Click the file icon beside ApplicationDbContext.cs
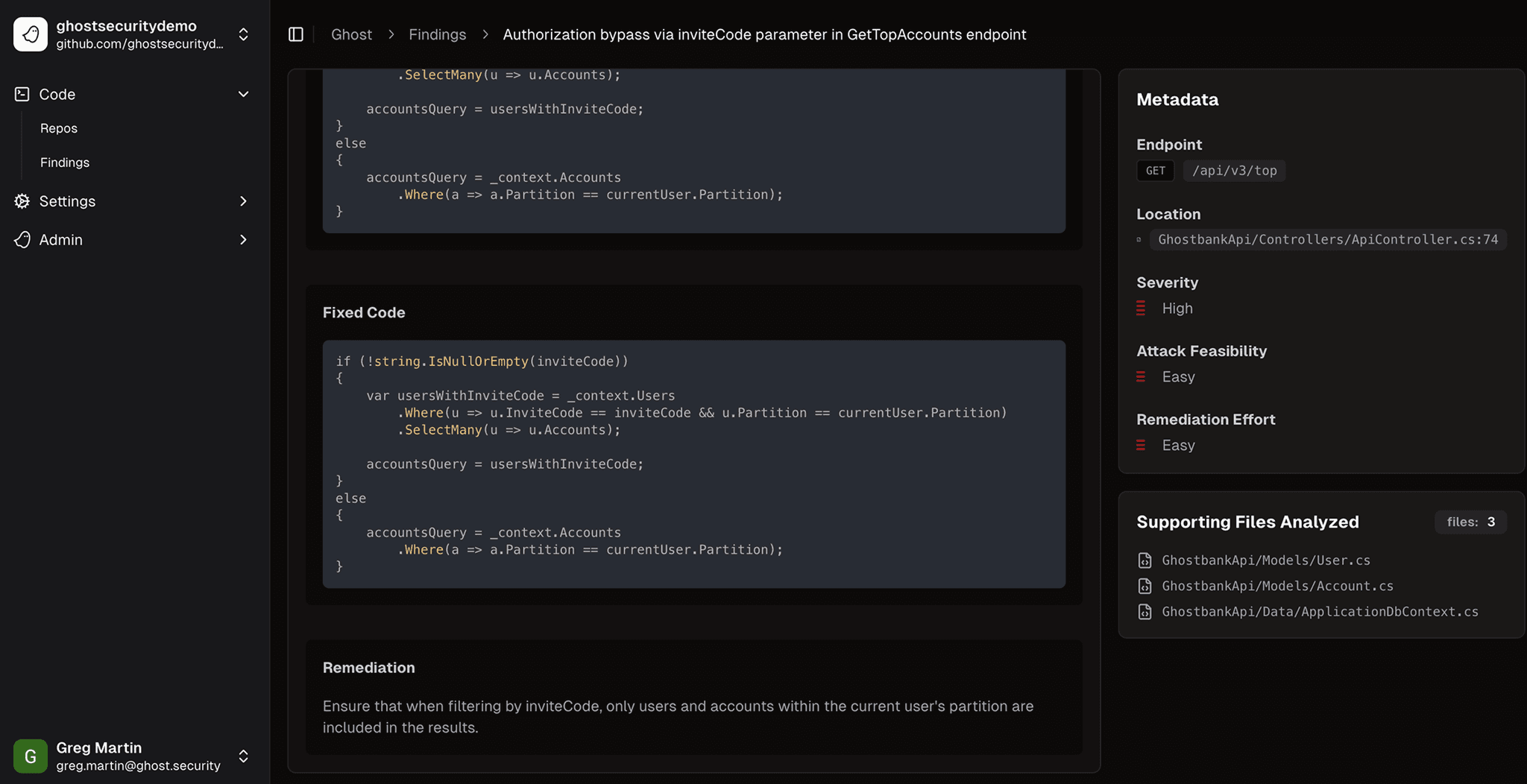This screenshot has width=1527, height=784. click(x=1145, y=612)
